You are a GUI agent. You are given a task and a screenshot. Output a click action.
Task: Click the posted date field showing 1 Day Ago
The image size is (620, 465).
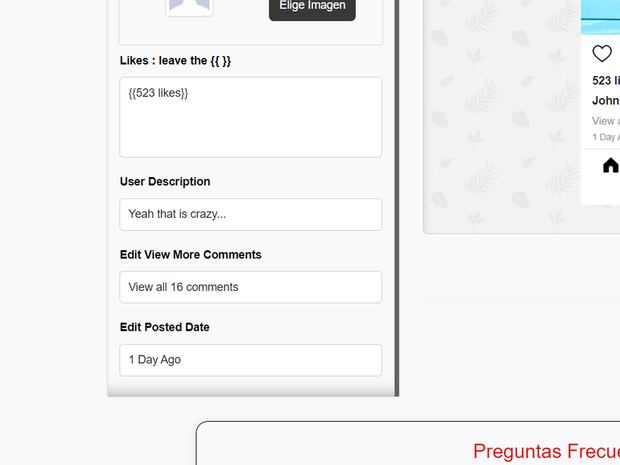coord(250,360)
